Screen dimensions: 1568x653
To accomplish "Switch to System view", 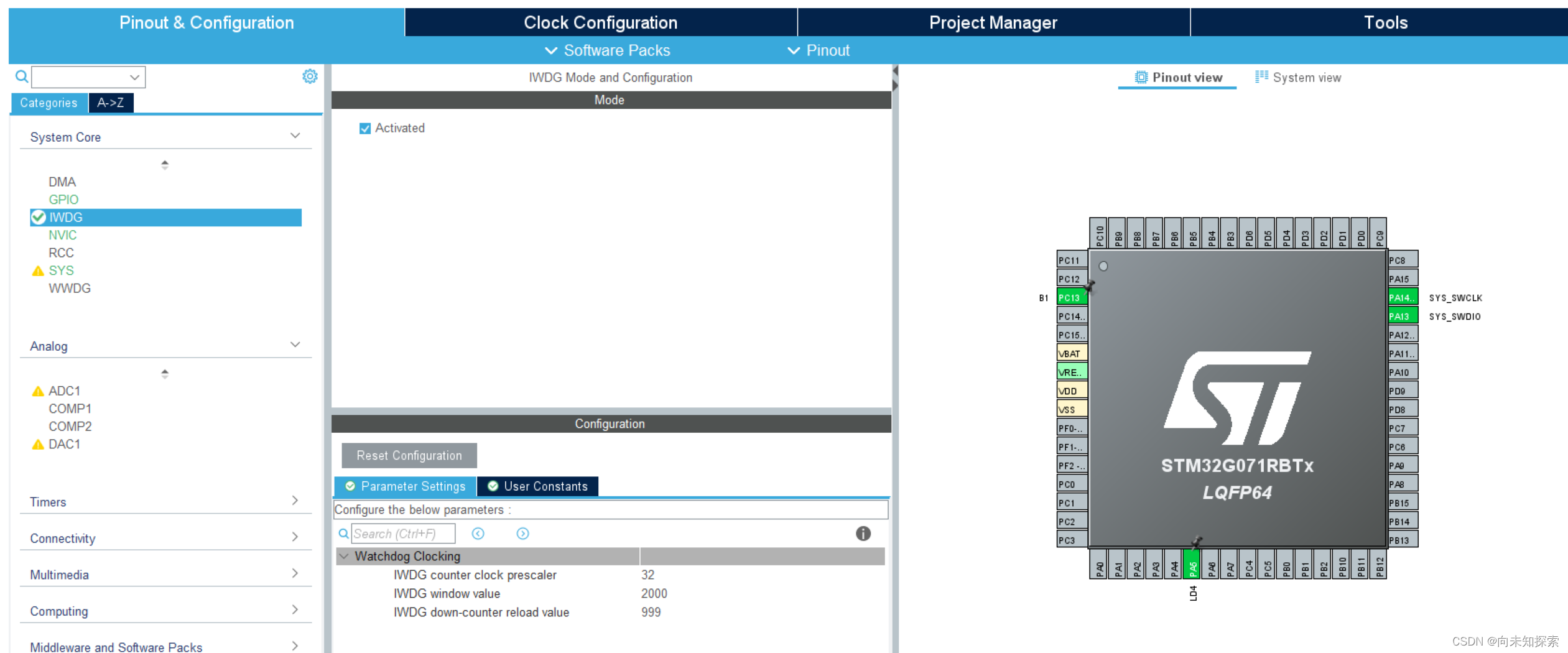I will pyautogui.click(x=1298, y=77).
